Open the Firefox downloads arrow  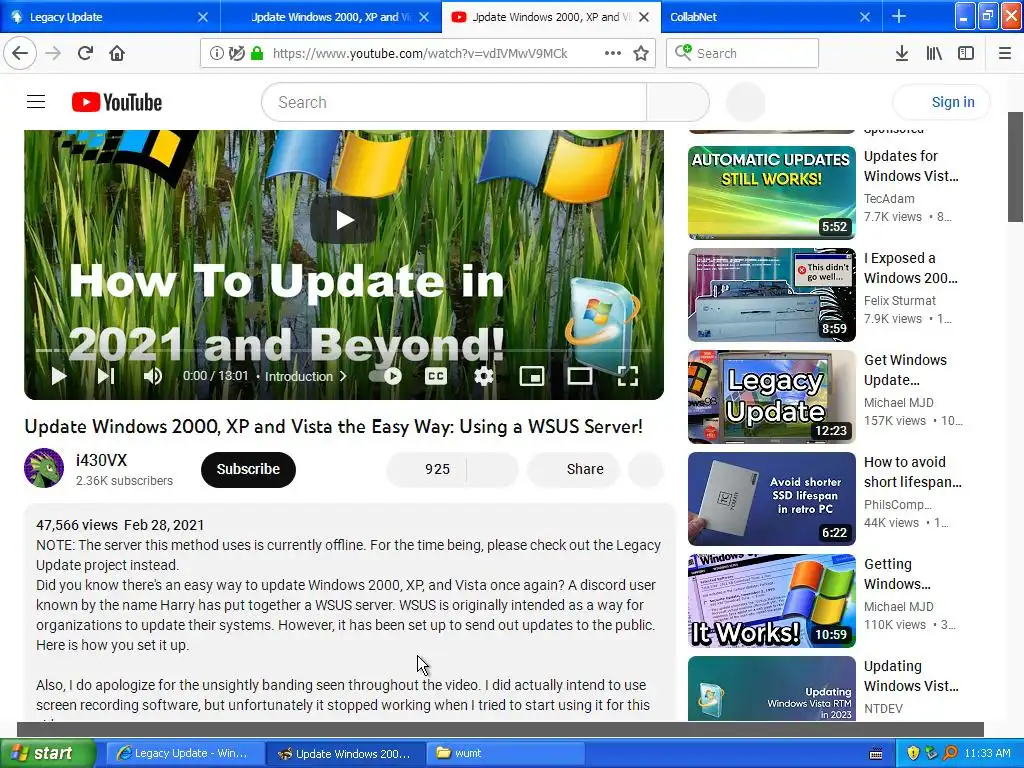pos(902,54)
